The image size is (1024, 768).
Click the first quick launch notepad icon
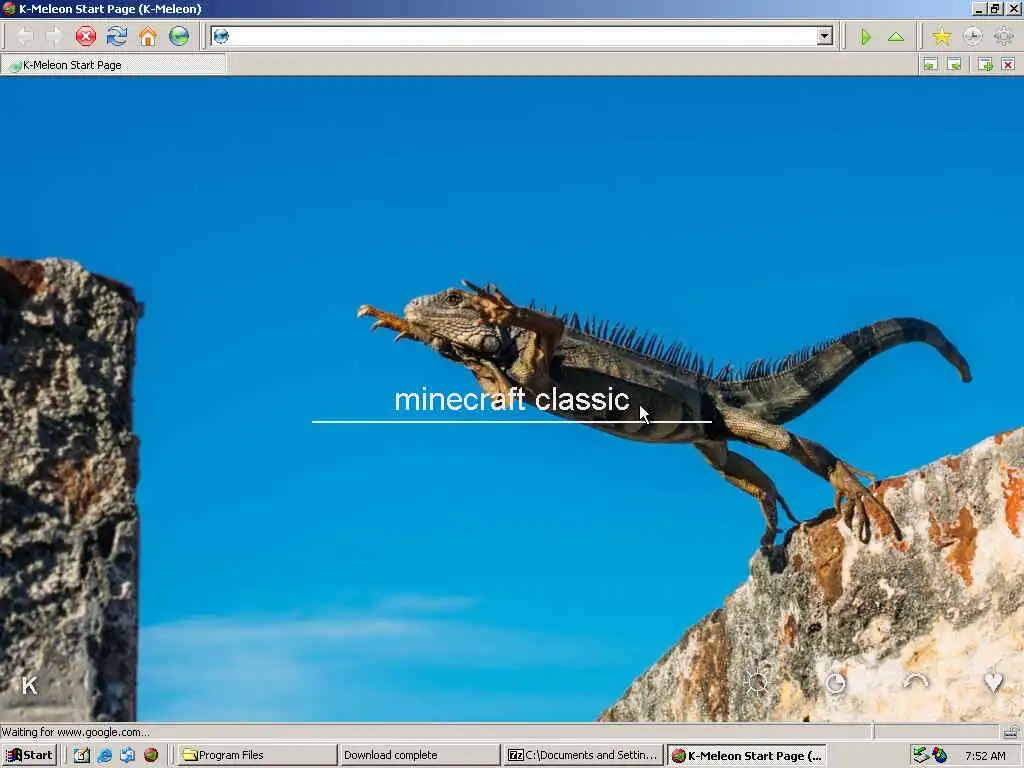82,755
